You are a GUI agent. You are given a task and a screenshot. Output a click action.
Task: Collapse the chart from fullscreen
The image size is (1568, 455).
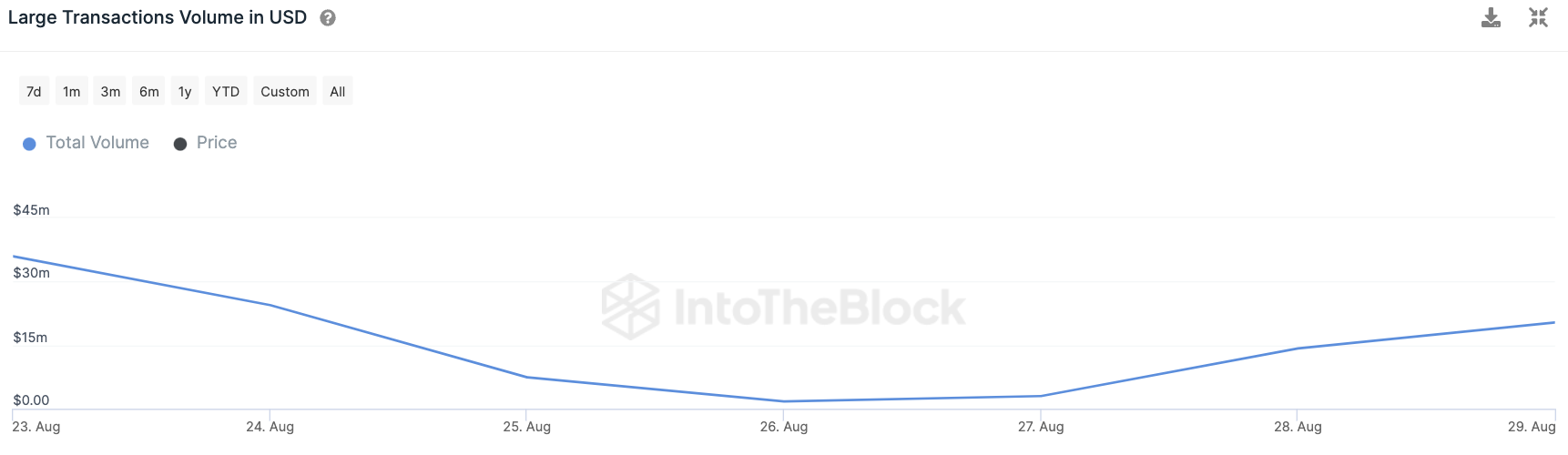pos(1538,17)
